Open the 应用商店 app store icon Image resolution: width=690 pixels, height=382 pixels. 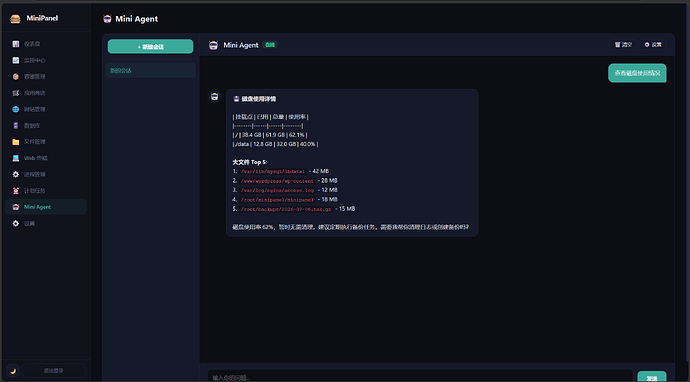[x=16, y=93]
